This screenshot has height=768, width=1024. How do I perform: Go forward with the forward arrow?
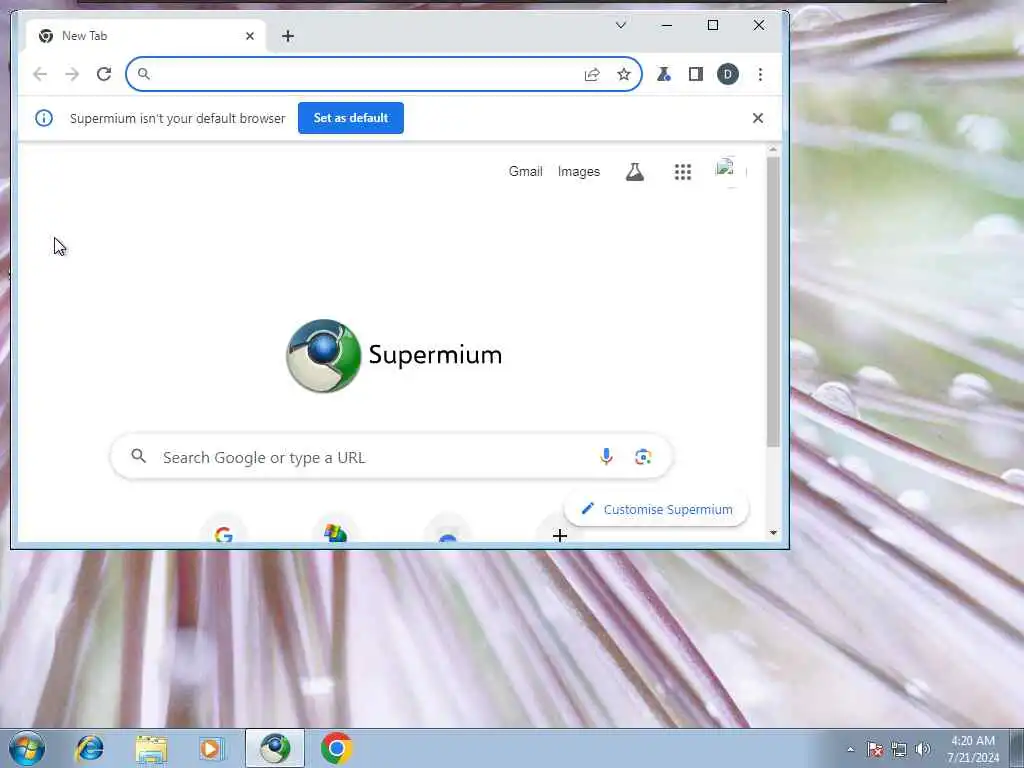[72, 74]
